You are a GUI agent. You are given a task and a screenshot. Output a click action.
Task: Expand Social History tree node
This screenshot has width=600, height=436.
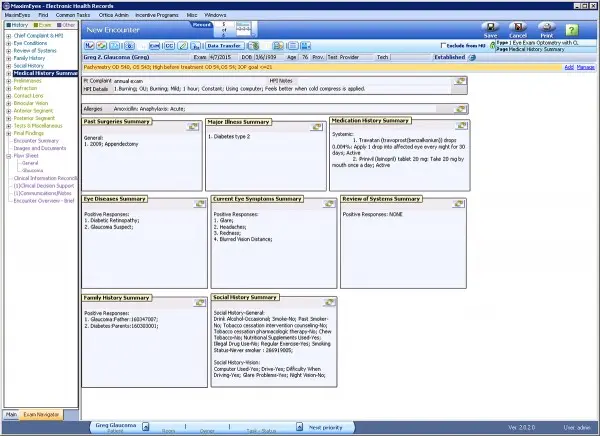pyautogui.click(x=8, y=66)
